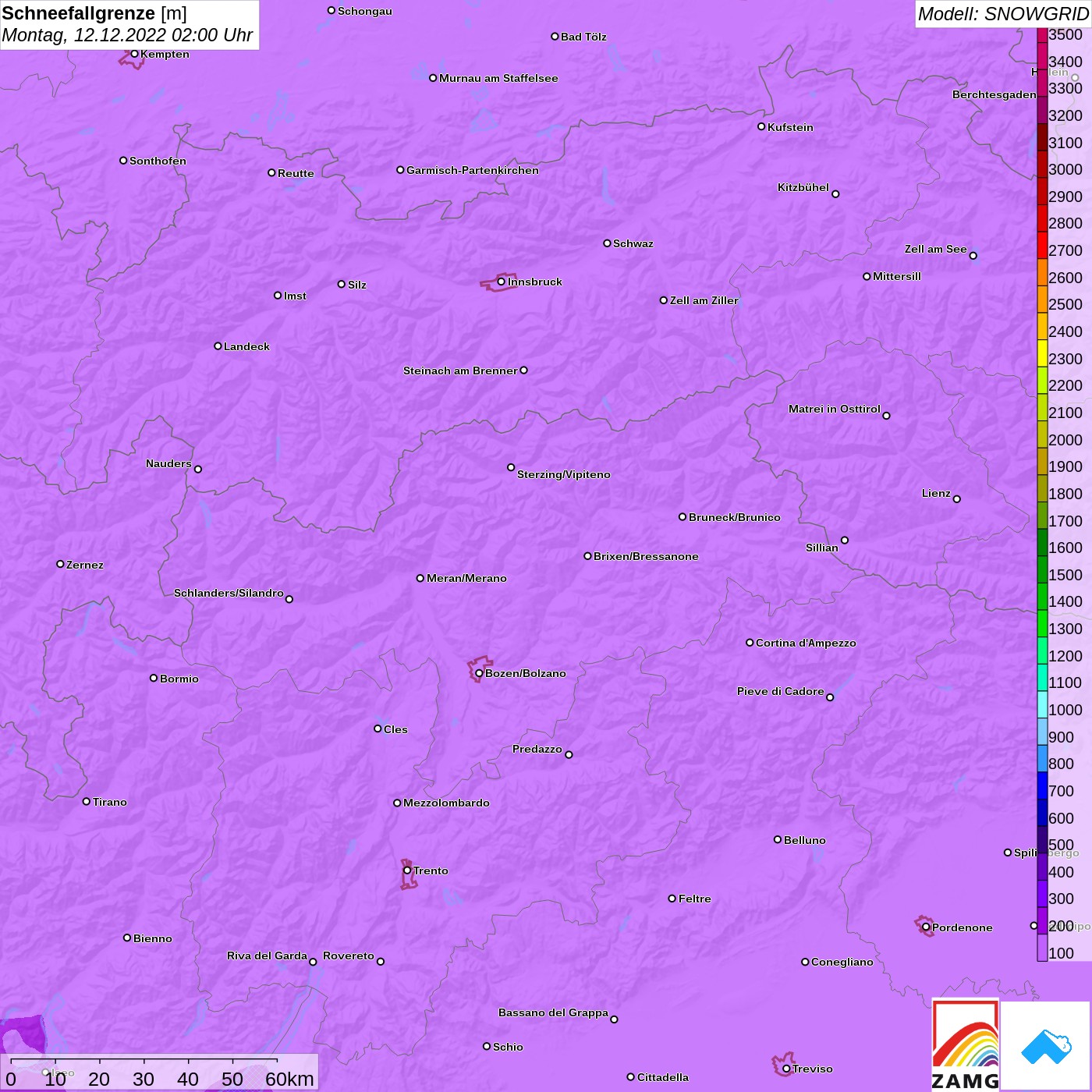
Task: Click the Tirano marker dot
Action: coord(87,801)
